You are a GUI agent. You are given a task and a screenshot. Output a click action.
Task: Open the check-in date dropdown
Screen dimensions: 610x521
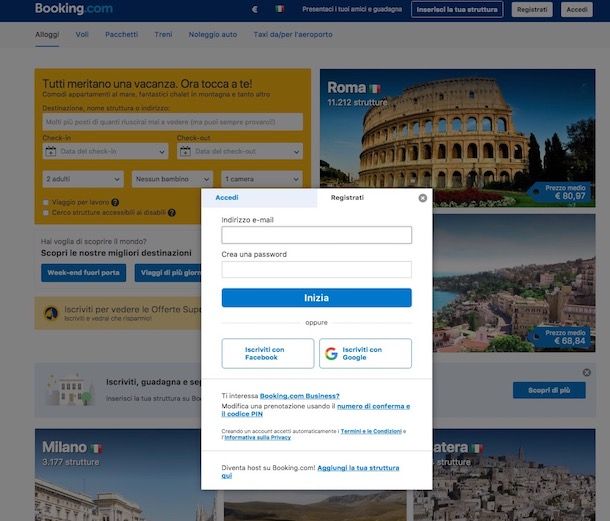tap(105, 151)
